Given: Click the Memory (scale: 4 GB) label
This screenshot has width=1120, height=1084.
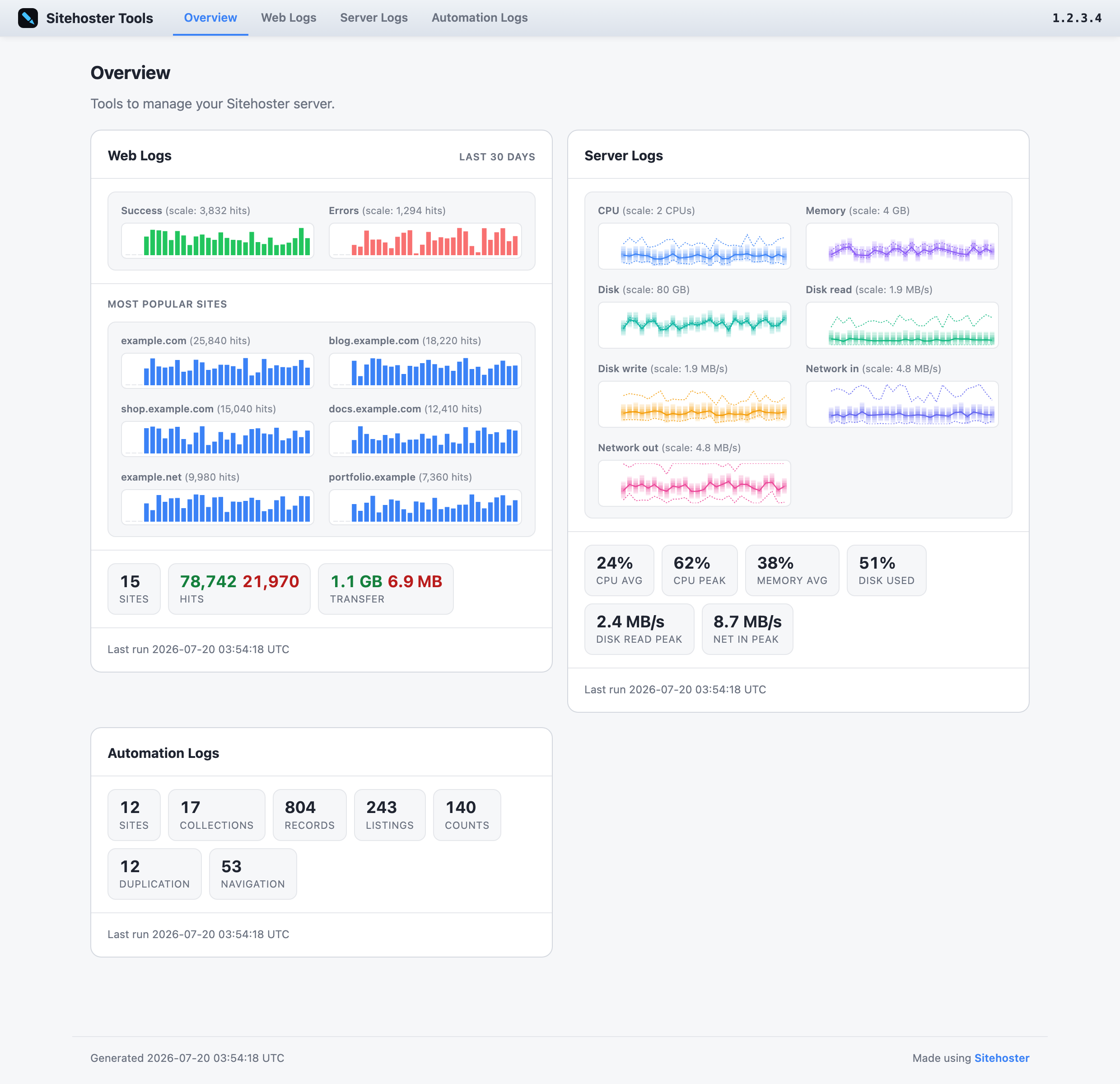Looking at the screenshot, I should tap(857, 210).
